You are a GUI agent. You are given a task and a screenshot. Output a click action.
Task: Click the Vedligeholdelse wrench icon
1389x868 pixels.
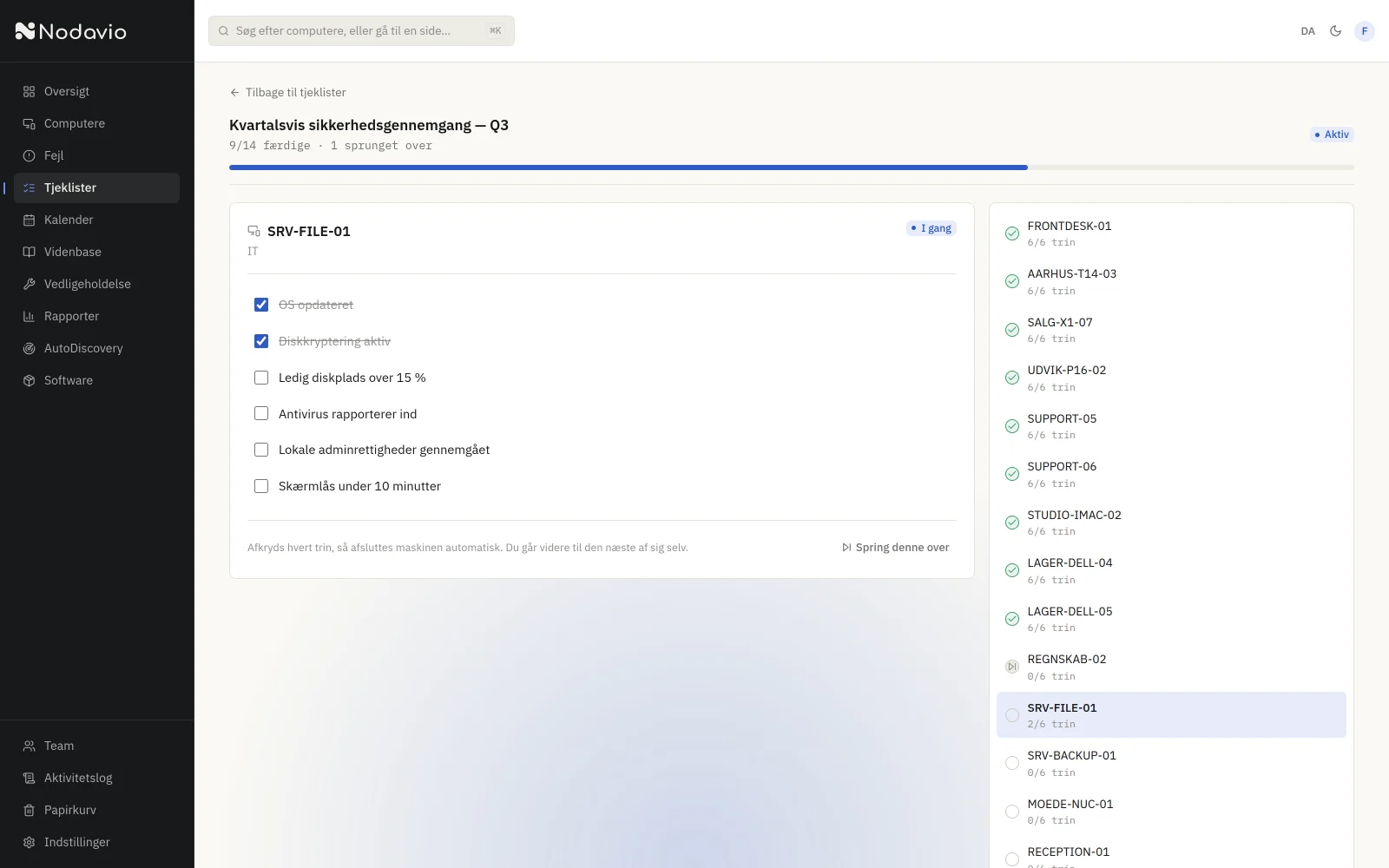click(x=29, y=284)
